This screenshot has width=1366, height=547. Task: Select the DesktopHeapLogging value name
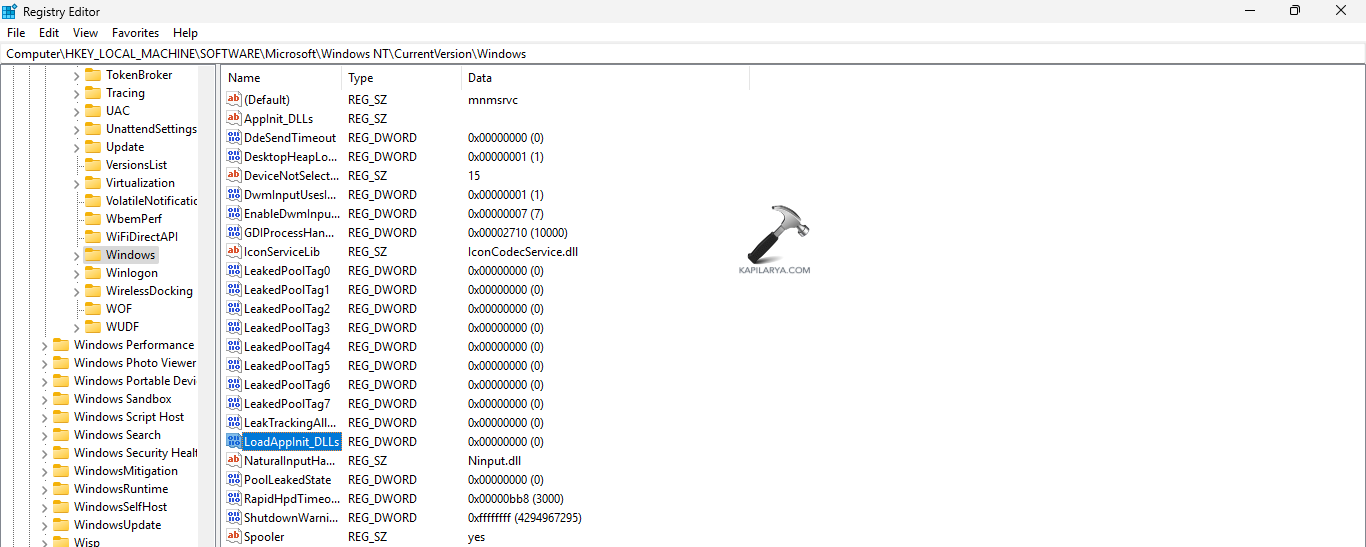290,156
